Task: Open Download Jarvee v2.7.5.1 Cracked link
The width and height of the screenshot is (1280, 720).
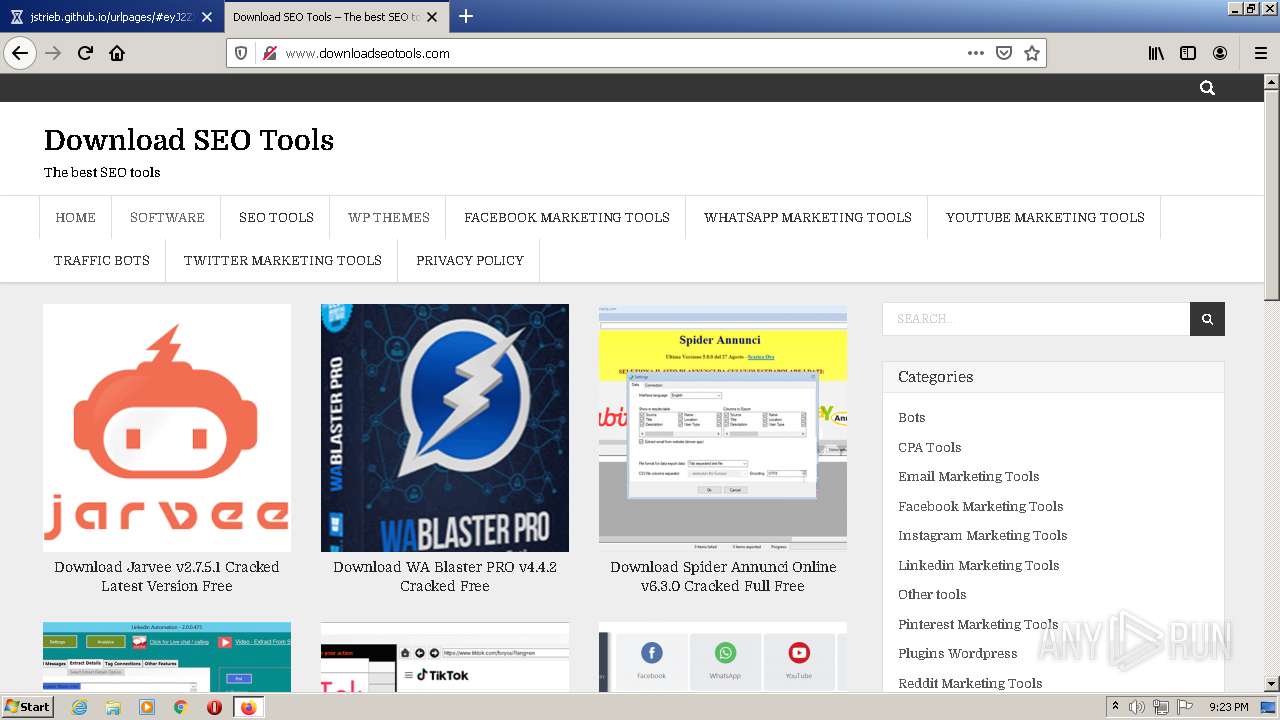Action: tap(167, 576)
